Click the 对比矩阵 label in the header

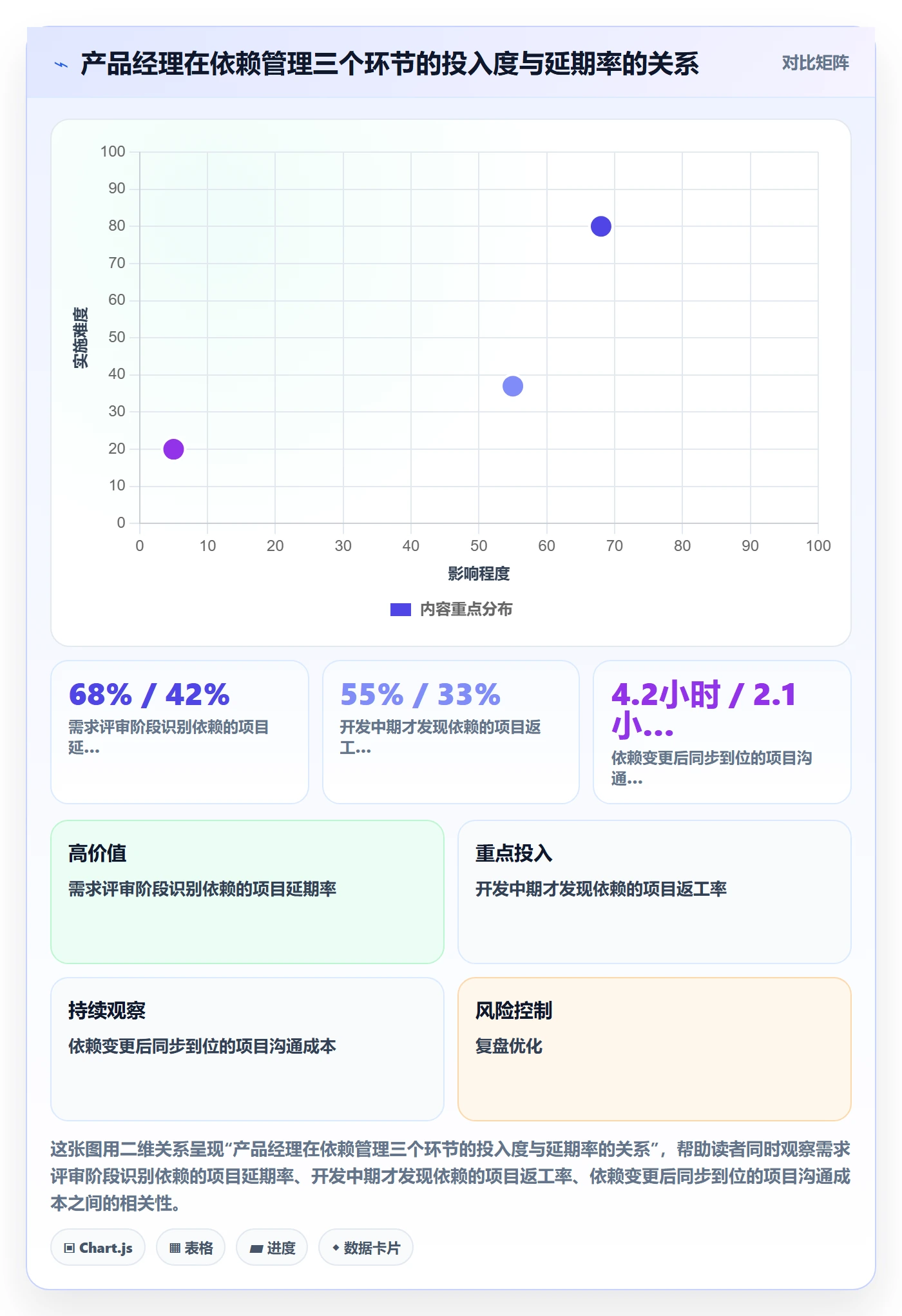(815, 63)
